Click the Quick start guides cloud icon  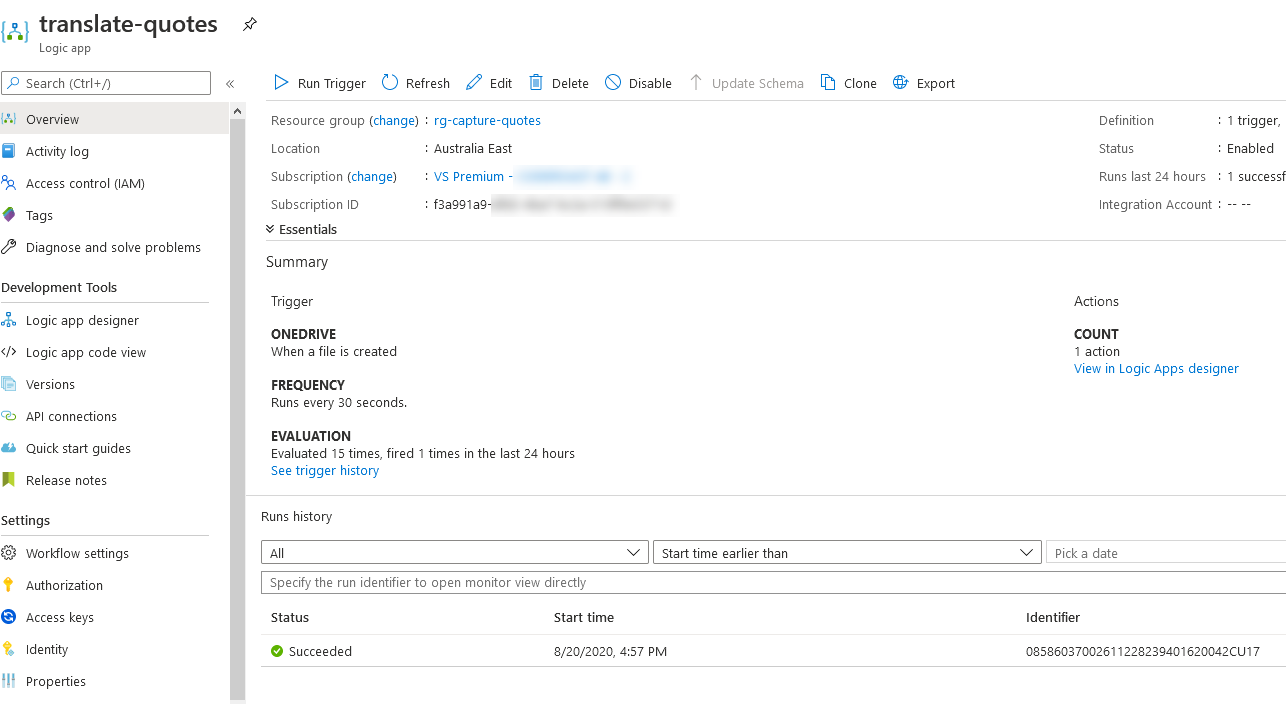click(9, 448)
